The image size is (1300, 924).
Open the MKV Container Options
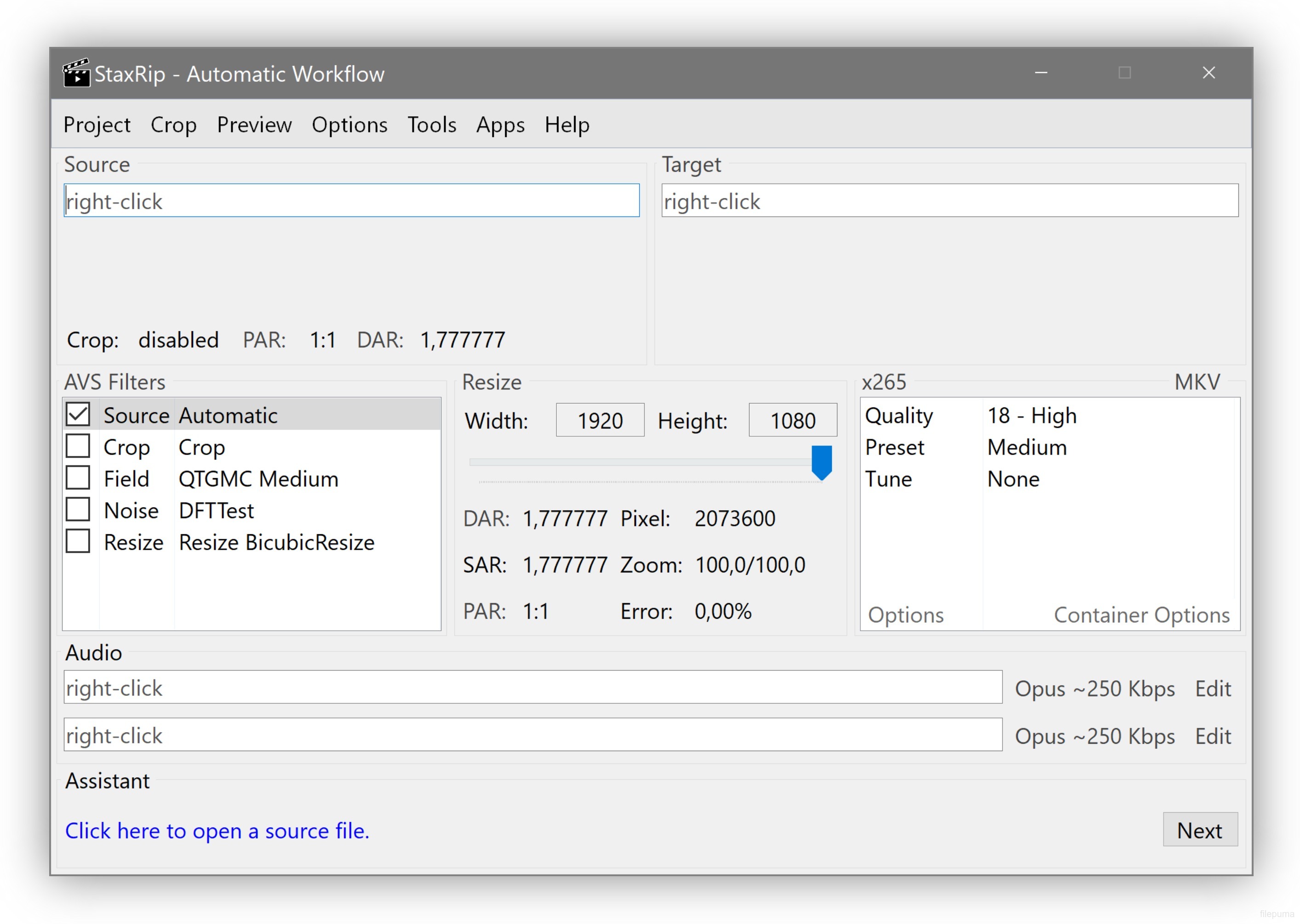(1141, 615)
